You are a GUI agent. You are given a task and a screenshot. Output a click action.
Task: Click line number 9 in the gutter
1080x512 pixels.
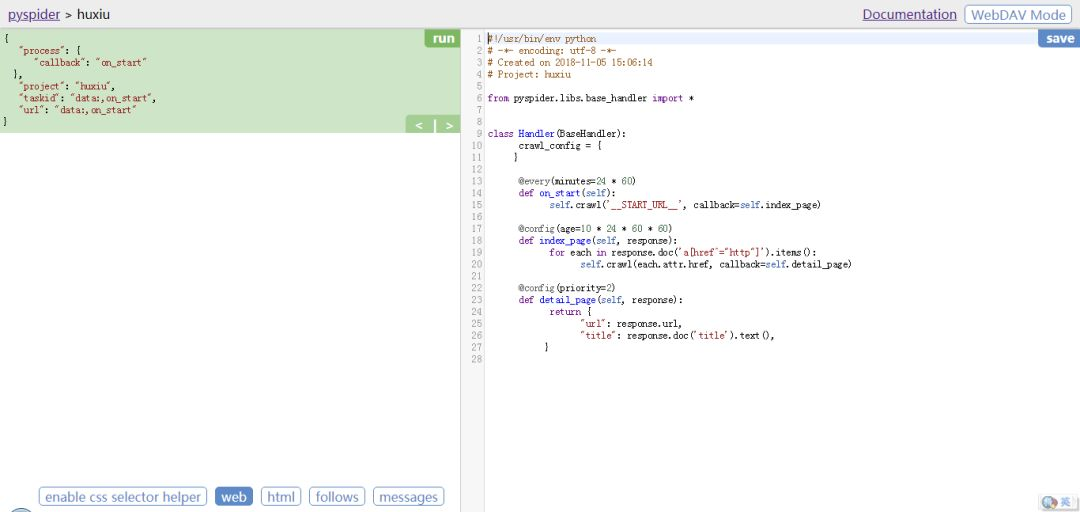pyautogui.click(x=479, y=134)
